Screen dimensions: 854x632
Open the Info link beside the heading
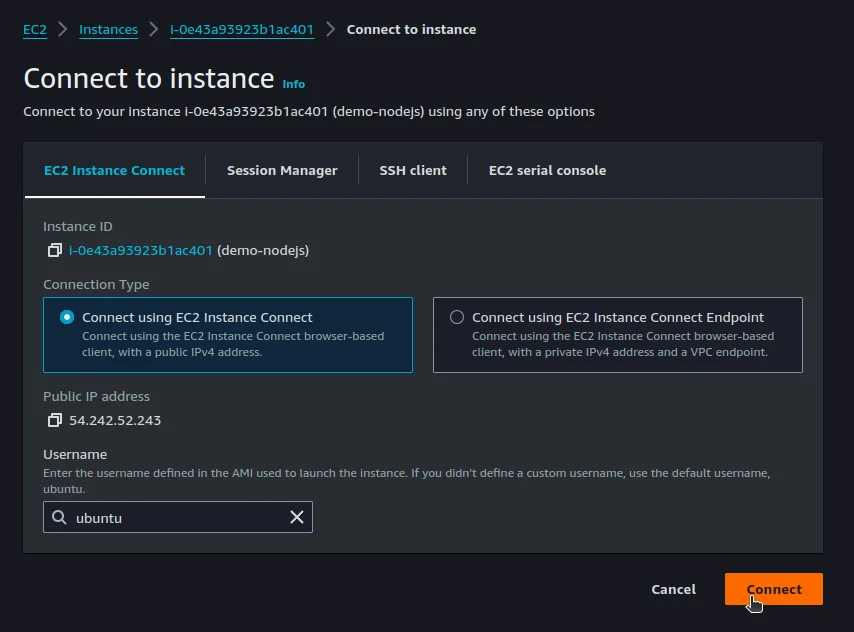[294, 84]
